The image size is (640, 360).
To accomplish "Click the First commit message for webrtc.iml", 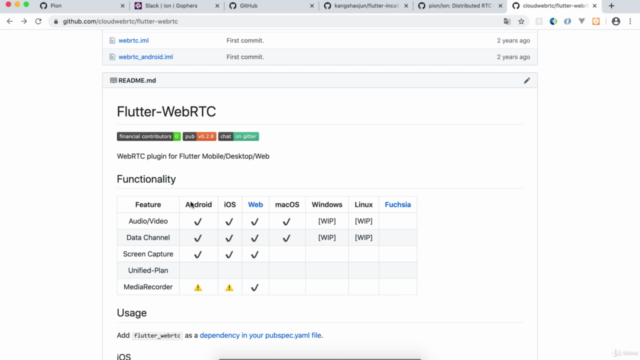I will tap(245, 40).
